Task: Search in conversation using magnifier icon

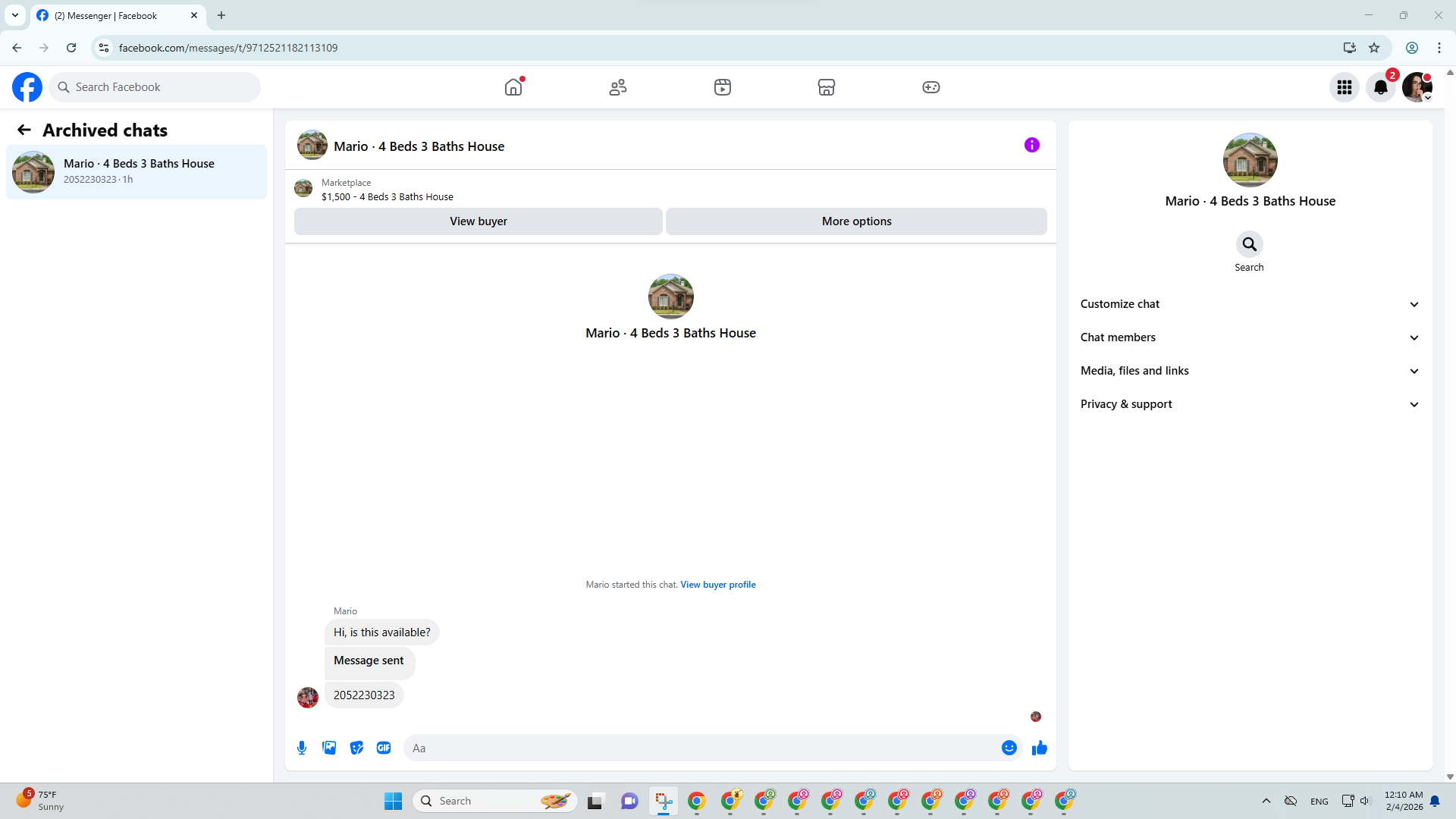Action: 1249,244
